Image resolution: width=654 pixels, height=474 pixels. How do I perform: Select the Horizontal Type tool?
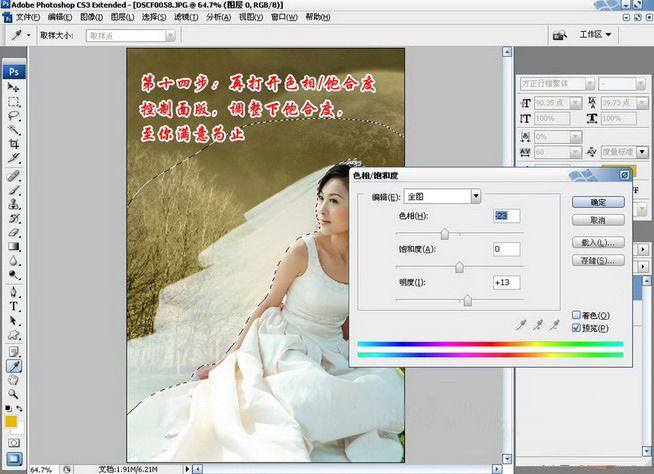[x=14, y=306]
